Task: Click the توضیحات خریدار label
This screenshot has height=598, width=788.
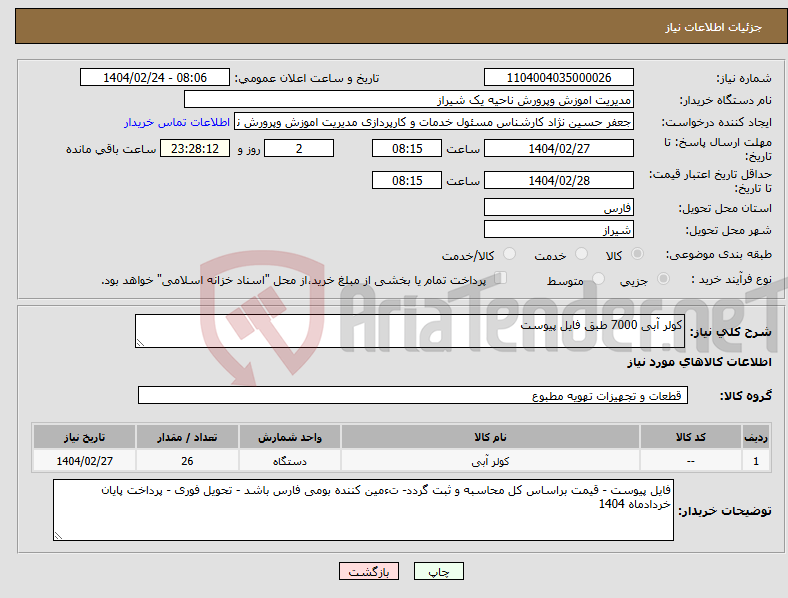Action: [x=725, y=511]
